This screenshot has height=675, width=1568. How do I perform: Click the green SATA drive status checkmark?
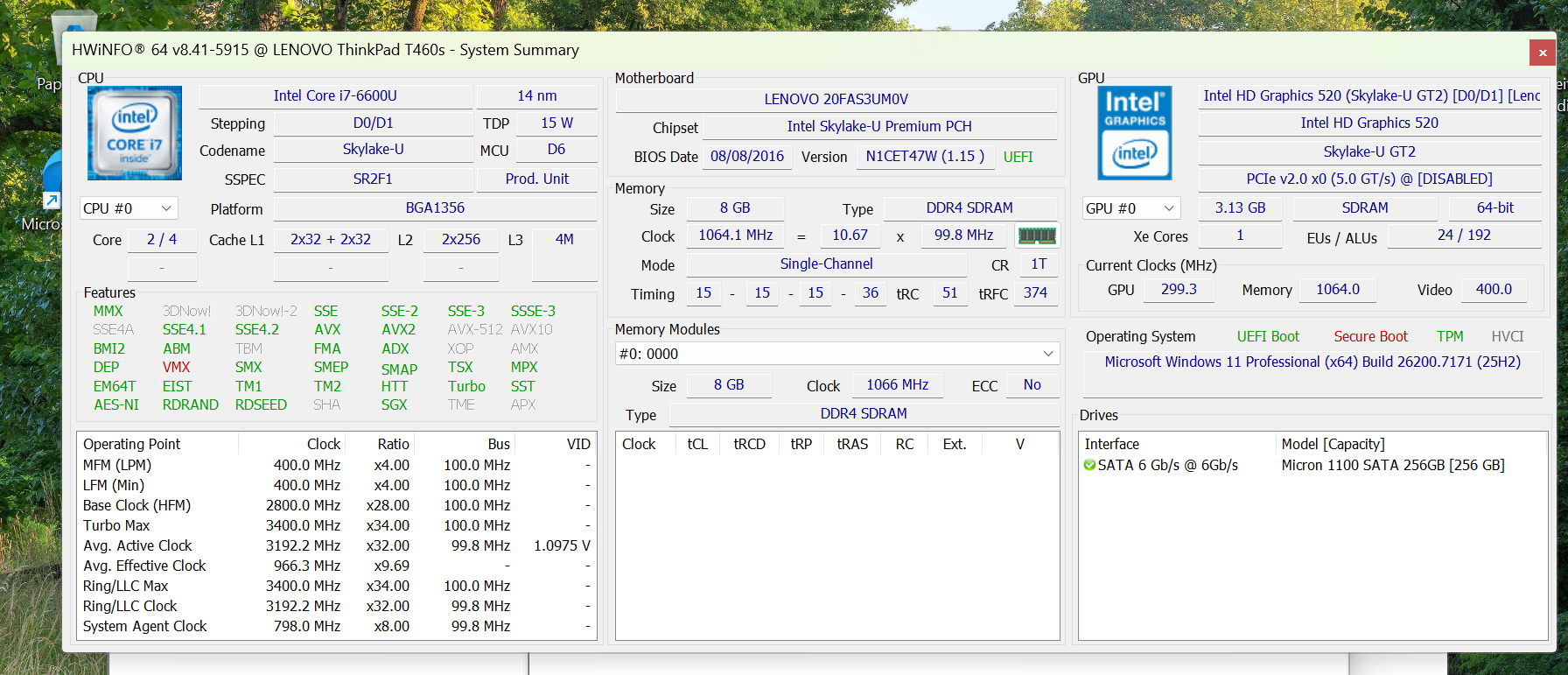click(1089, 465)
